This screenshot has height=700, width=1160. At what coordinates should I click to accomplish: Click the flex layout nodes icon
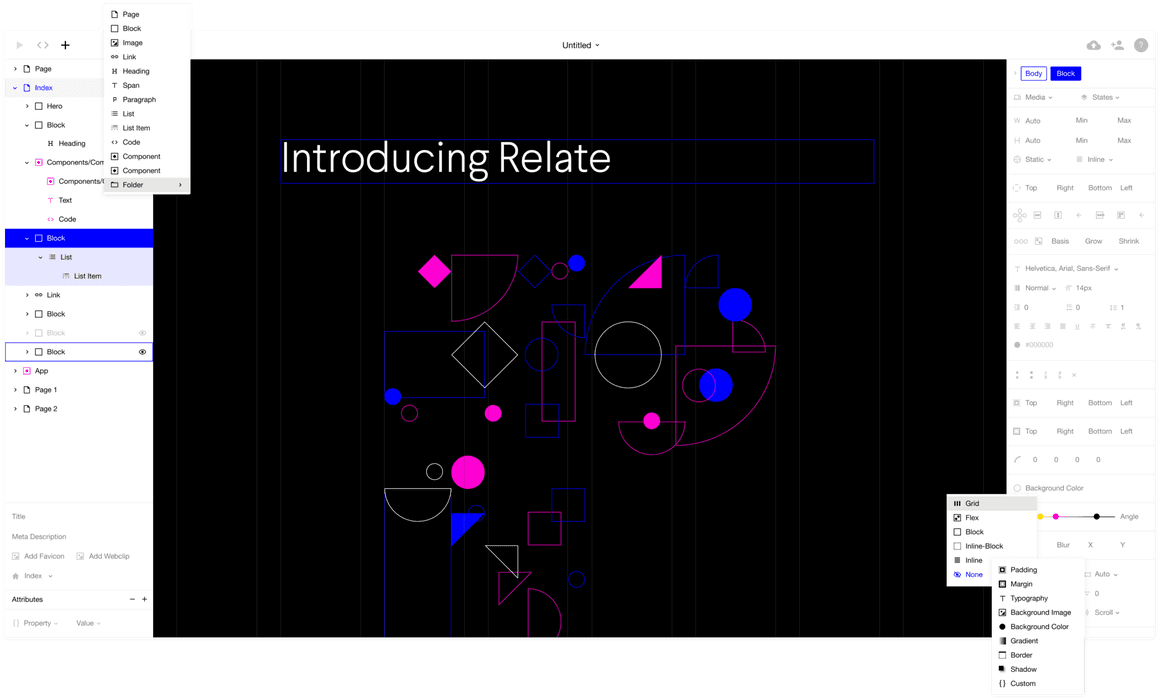tap(1019, 215)
